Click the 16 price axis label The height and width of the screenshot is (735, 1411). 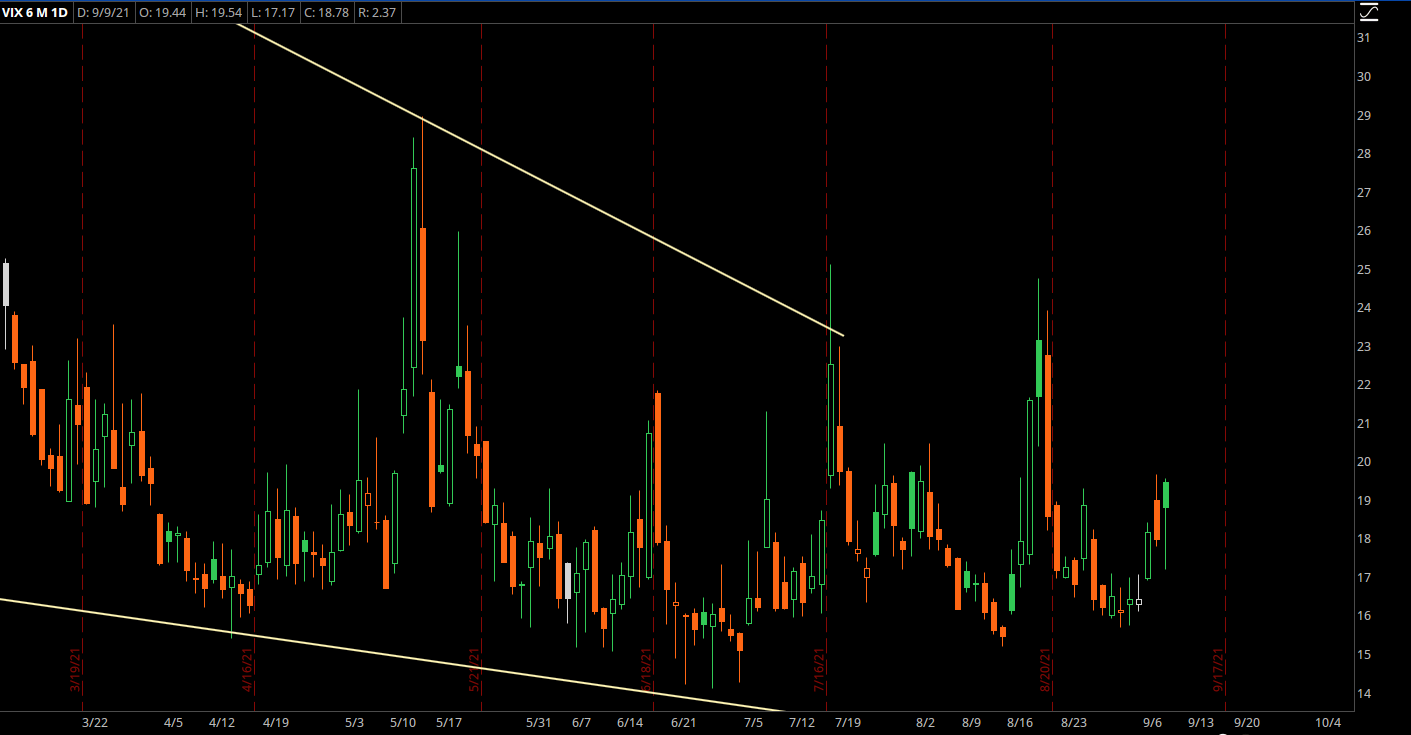1362,616
